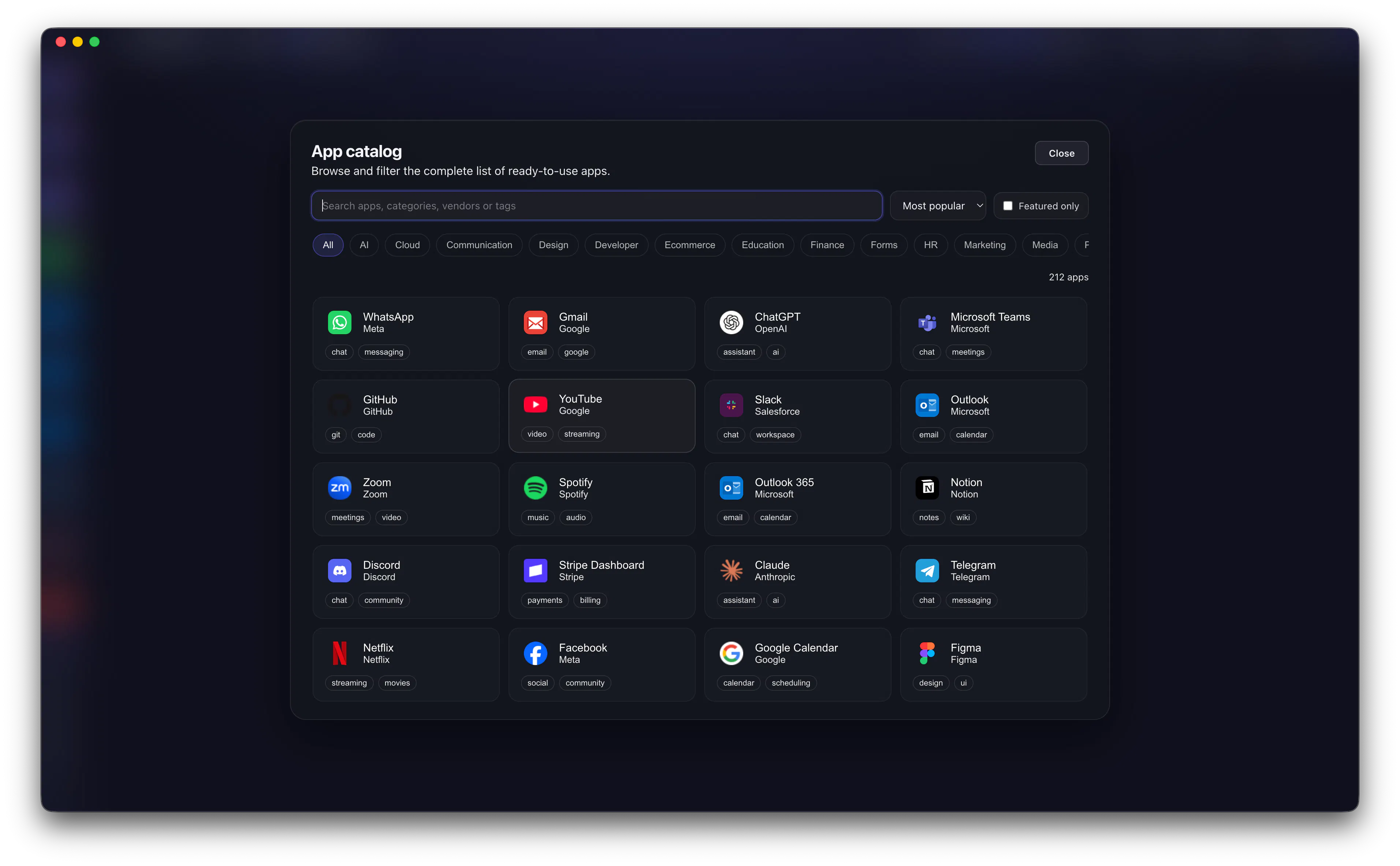Click the Microsoft Teams icon
The image size is (1400, 866).
click(x=927, y=322)
